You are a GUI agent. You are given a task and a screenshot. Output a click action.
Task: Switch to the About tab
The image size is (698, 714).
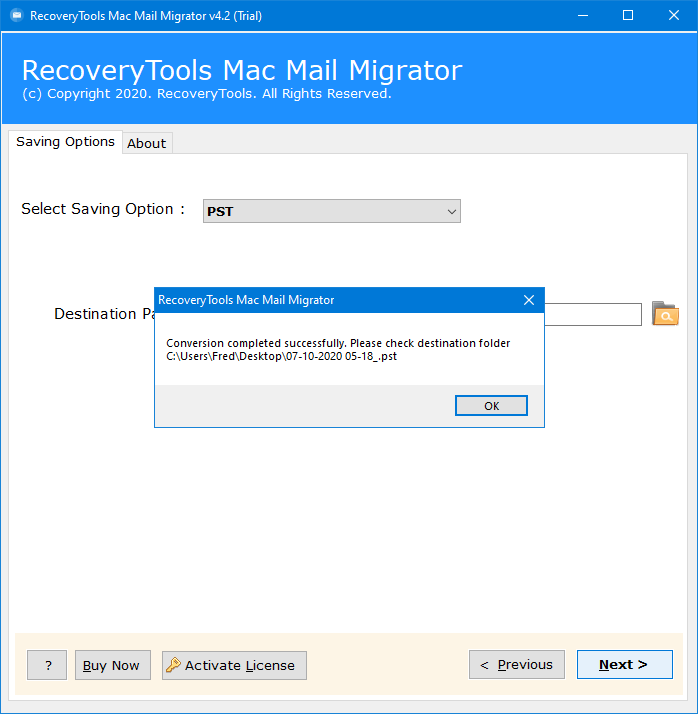click(147, 143)
